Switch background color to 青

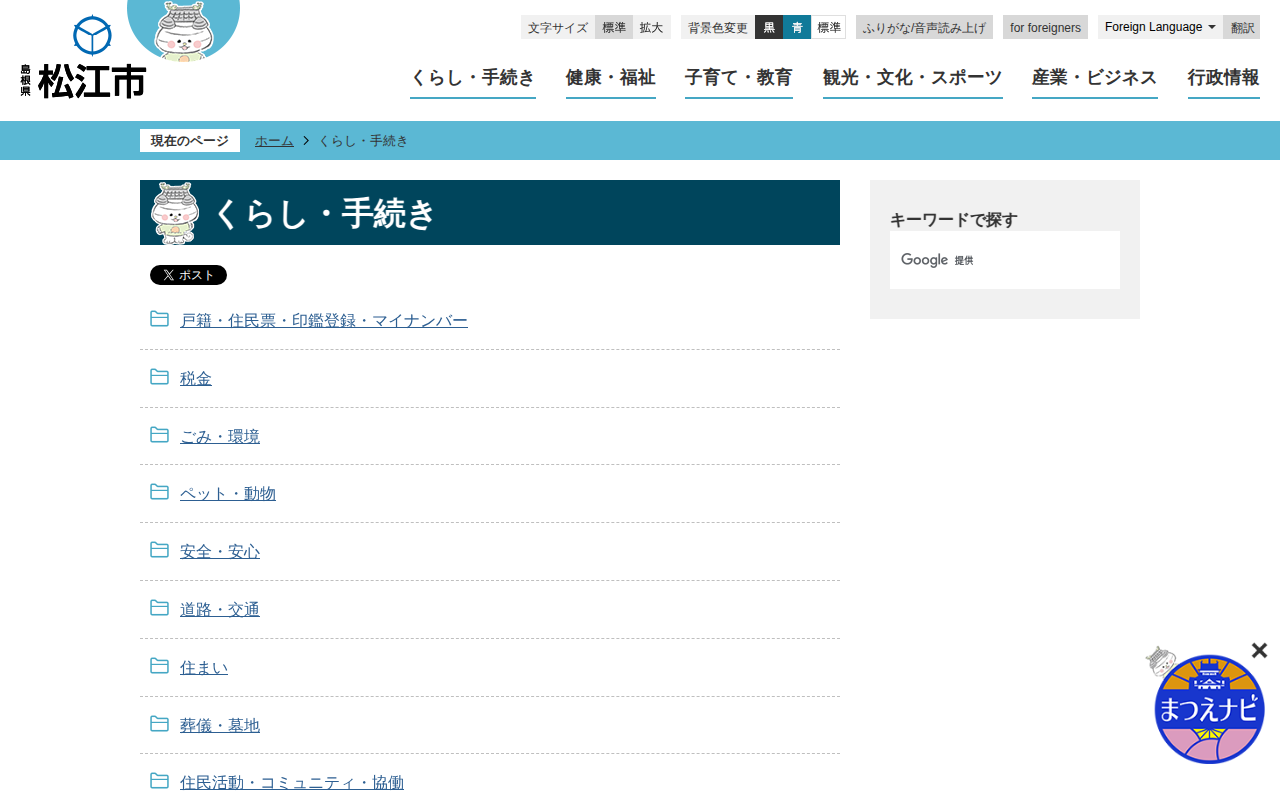(797, 27)
